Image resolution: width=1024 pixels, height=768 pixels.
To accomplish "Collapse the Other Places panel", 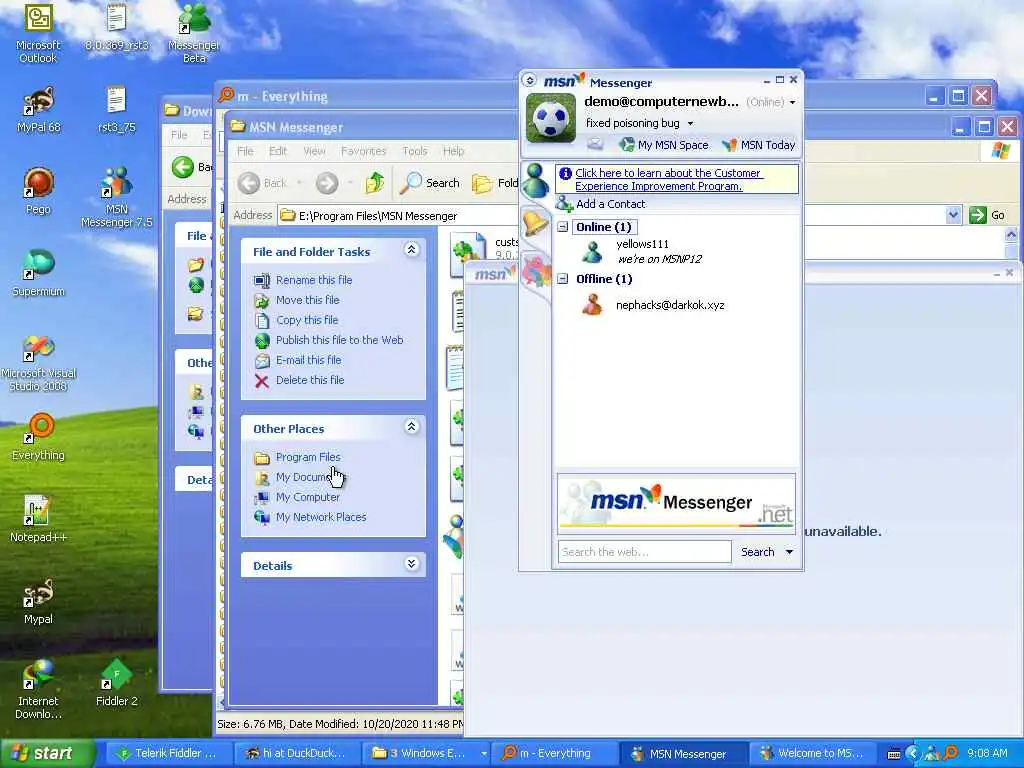I will tap(411, 426).
